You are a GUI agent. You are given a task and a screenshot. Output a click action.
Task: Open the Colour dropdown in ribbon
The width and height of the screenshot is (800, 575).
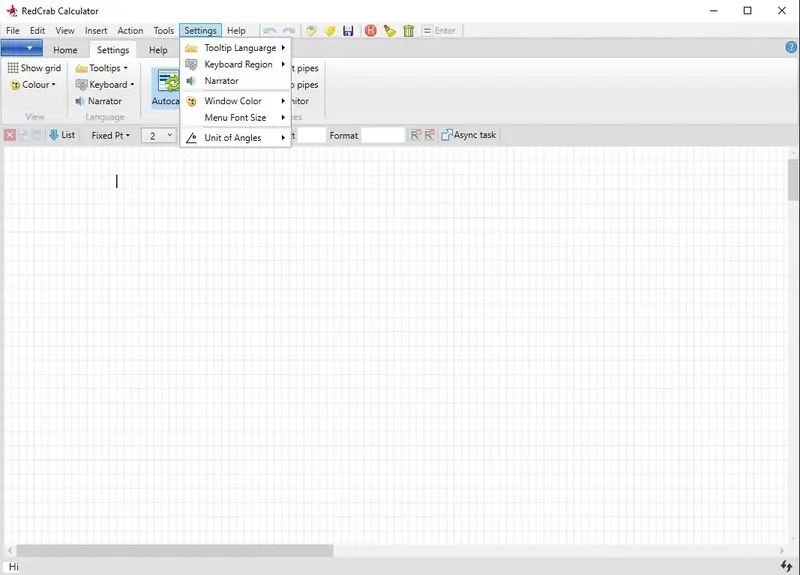click(x=33, y=85)
